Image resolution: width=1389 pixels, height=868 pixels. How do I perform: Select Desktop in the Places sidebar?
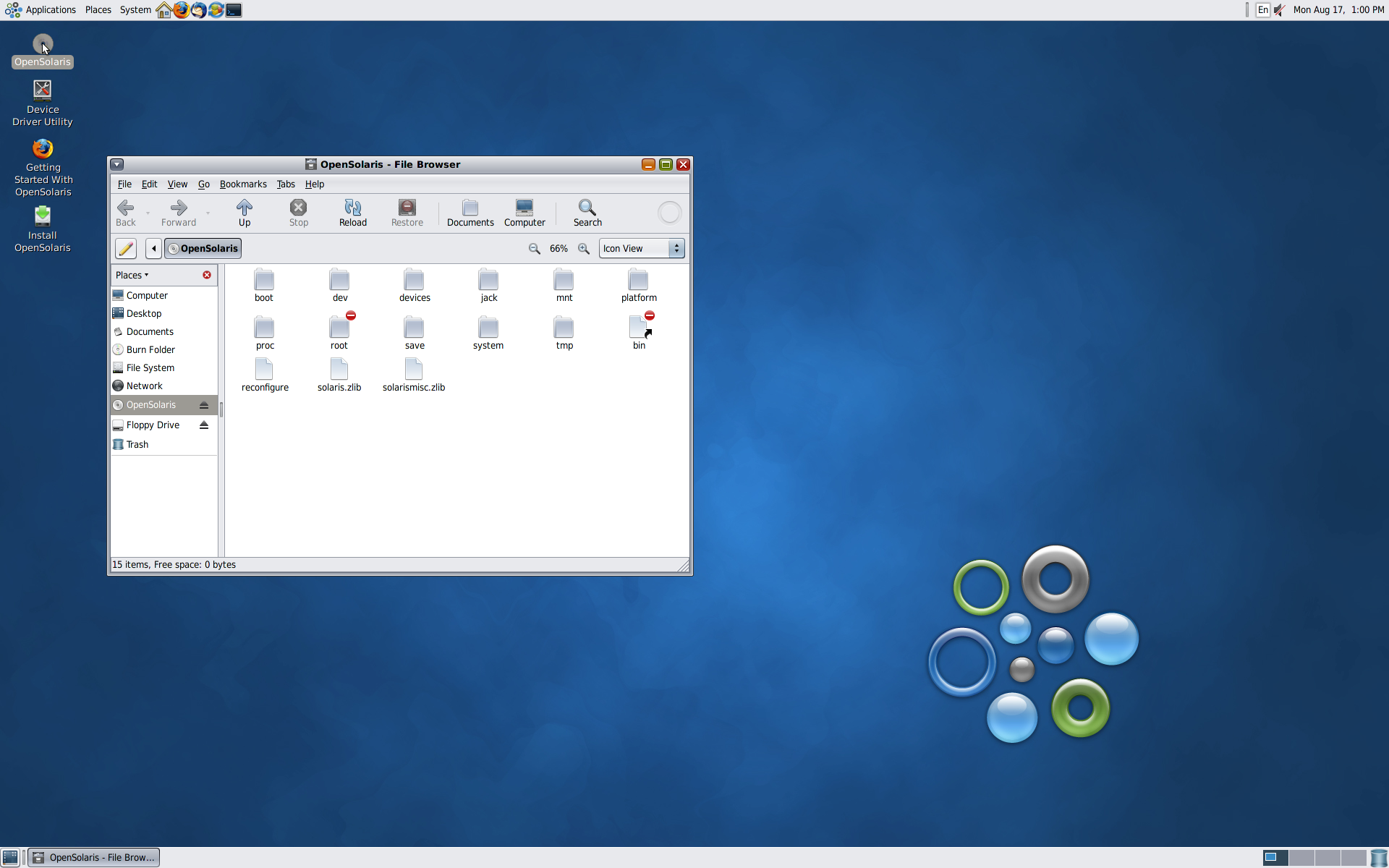coord(164,313)
